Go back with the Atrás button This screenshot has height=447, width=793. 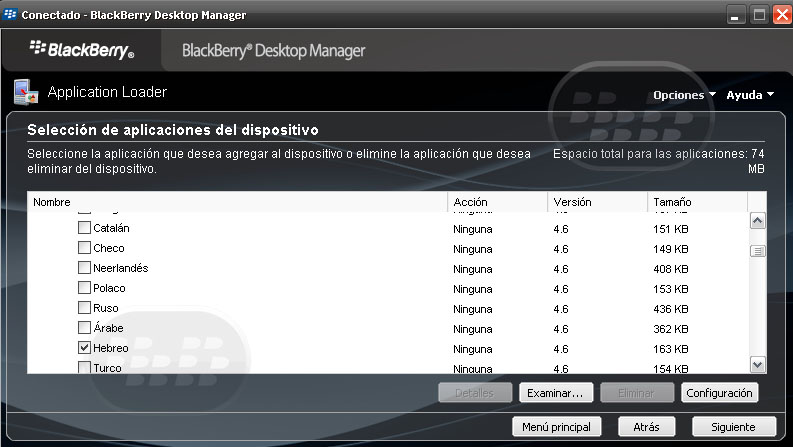coord(646,427)
